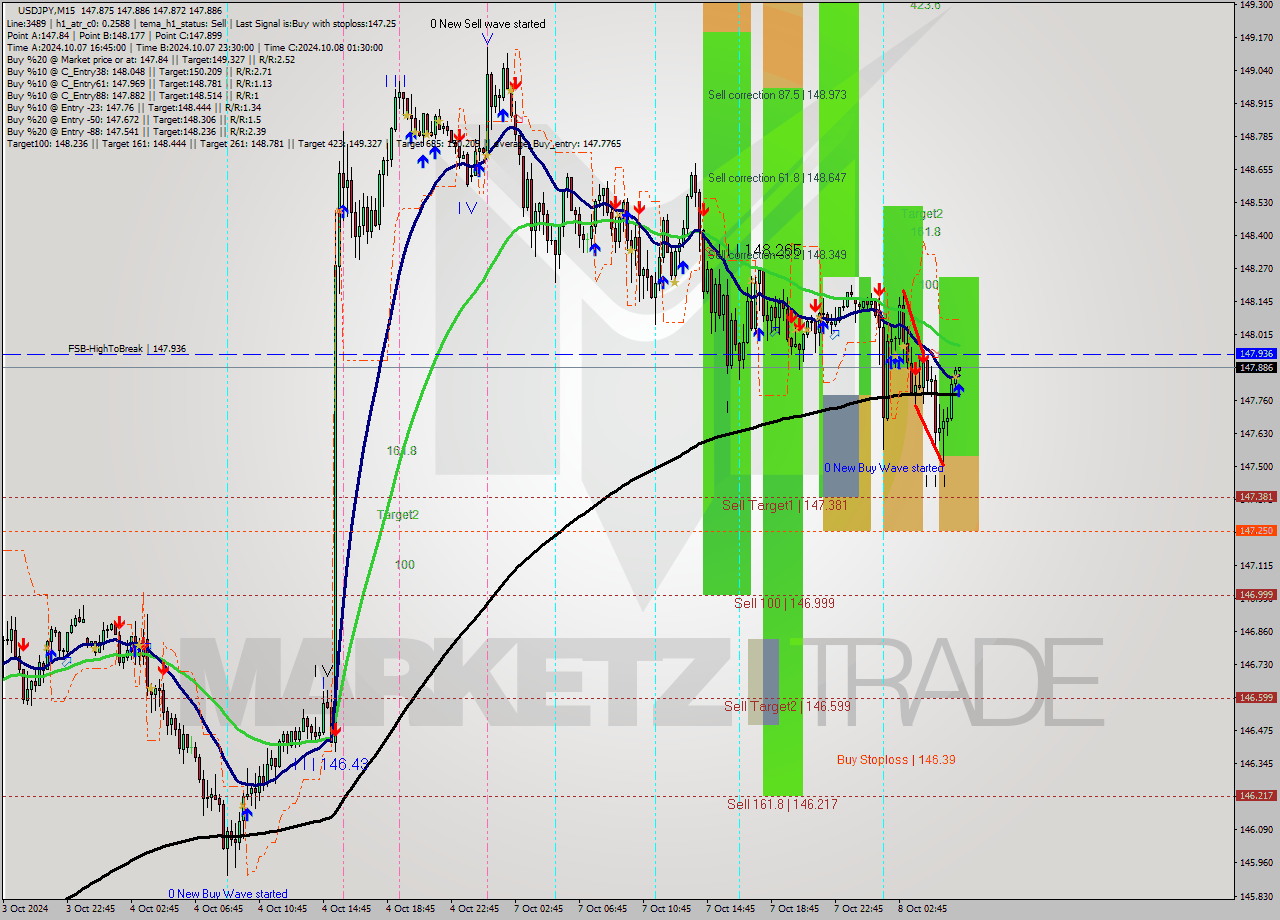Select the FSB-HighToBreak | 147.936 label
1280x920 pixels.
pos(127,349)
